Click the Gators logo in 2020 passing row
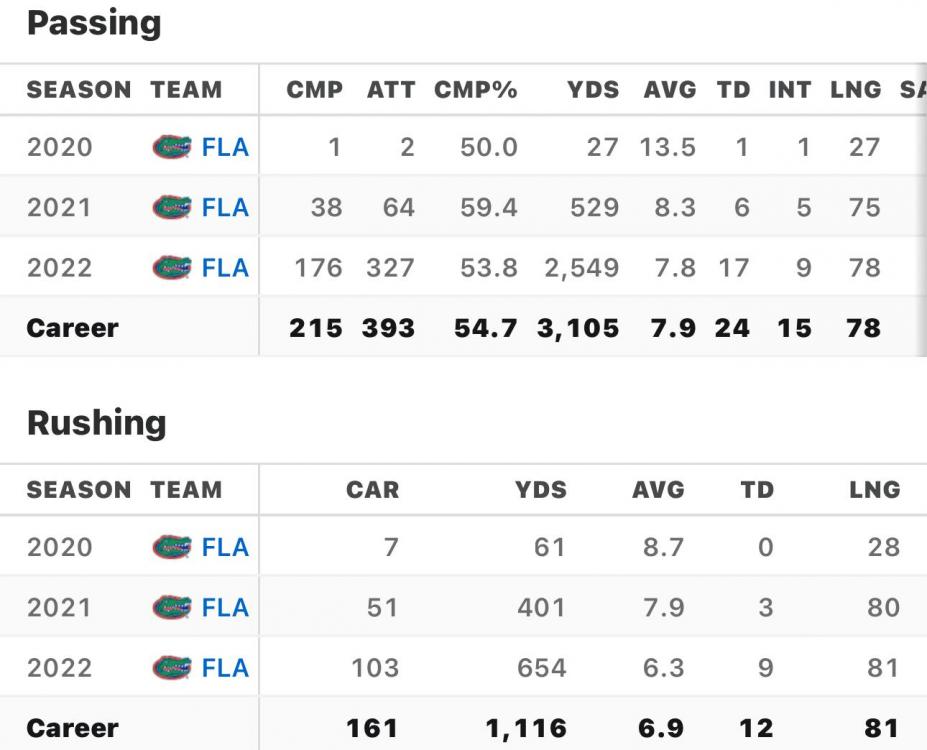Image resolution: width=927 pixels, height=750 pixels. coord(171,148)
